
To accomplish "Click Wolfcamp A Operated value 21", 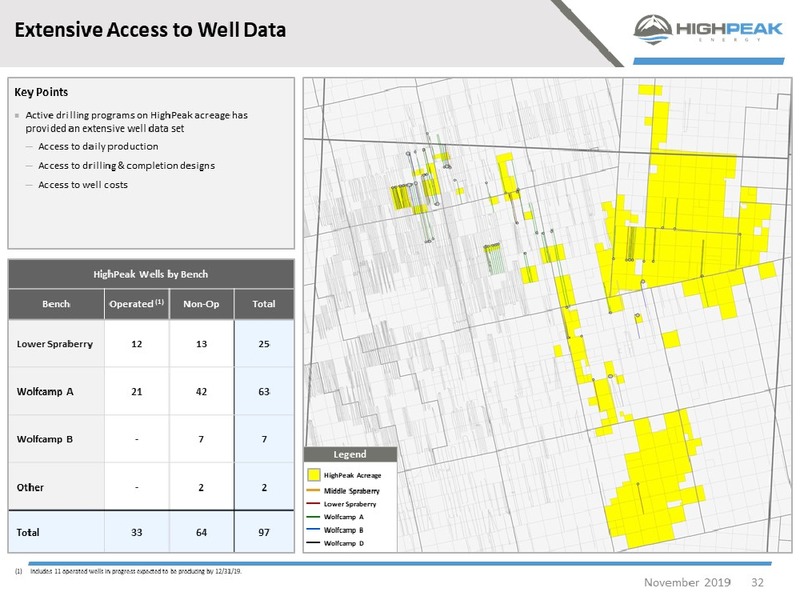I will coord(136,392).
